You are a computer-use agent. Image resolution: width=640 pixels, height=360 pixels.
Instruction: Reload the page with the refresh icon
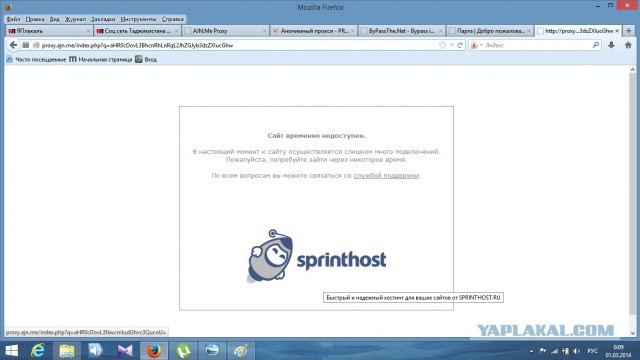pos(460,45)
